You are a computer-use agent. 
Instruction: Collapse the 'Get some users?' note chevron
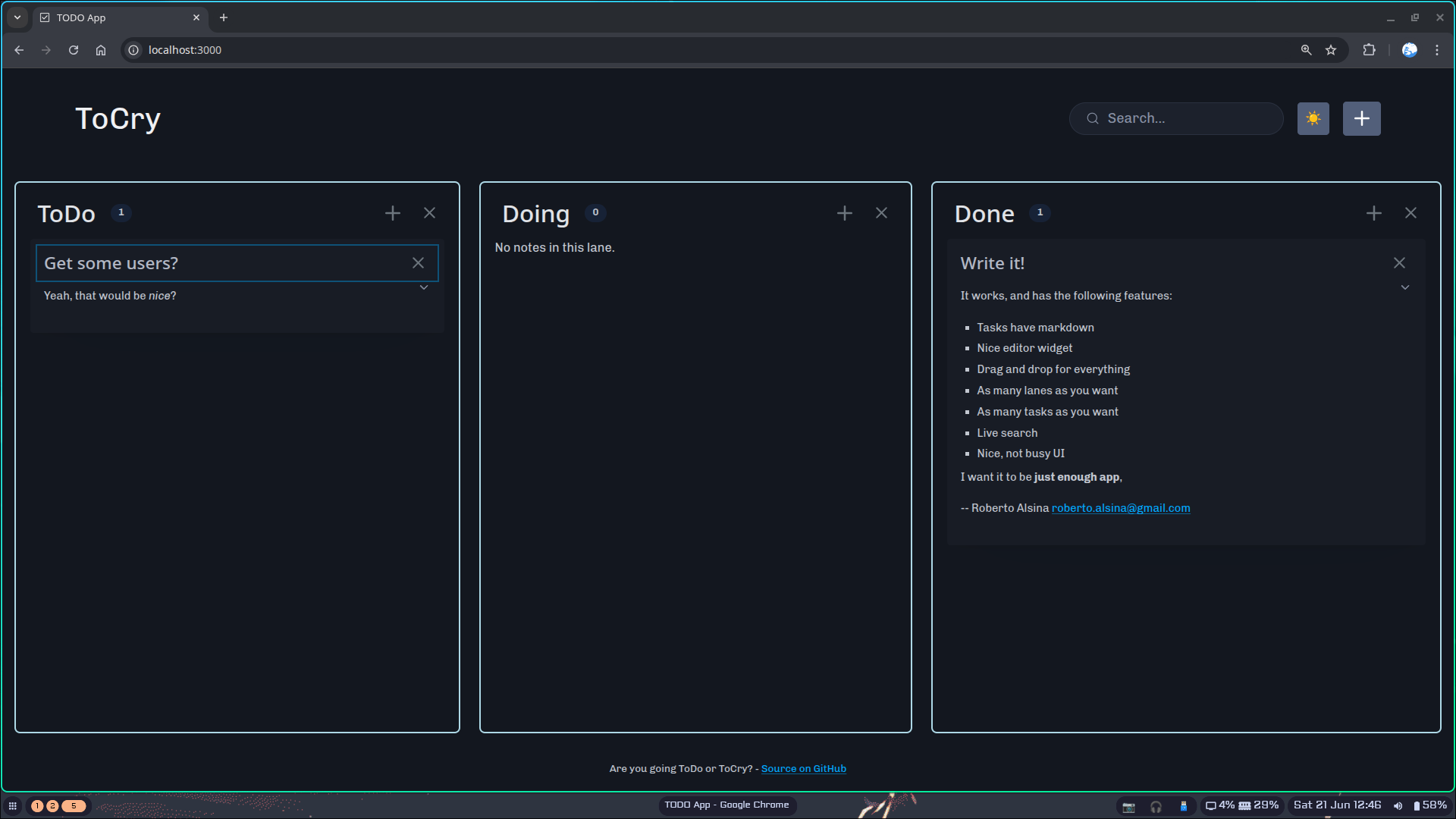click(424, 287)
